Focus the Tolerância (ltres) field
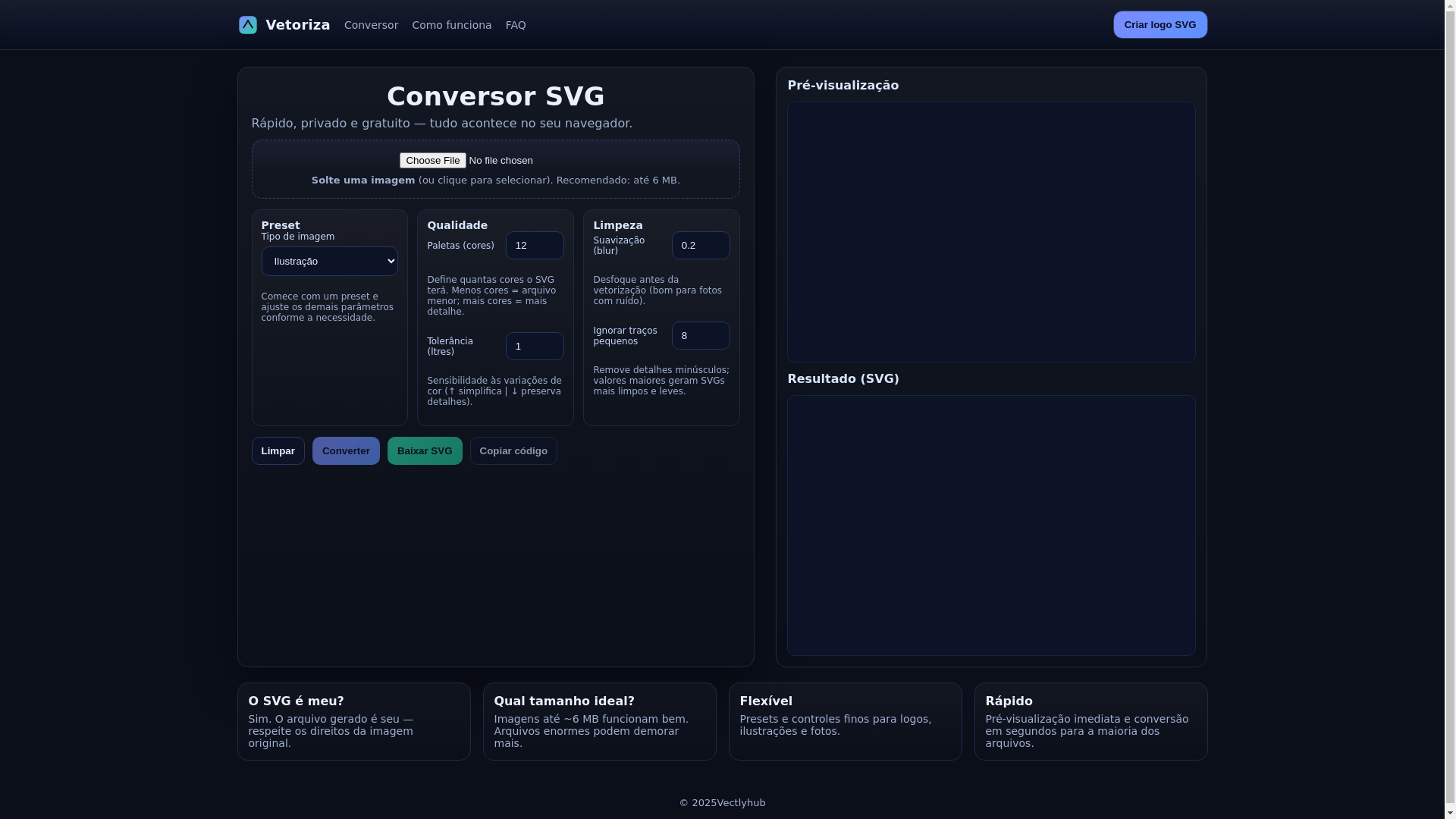The image size is (1456, 819). click(x=534, y=346)
